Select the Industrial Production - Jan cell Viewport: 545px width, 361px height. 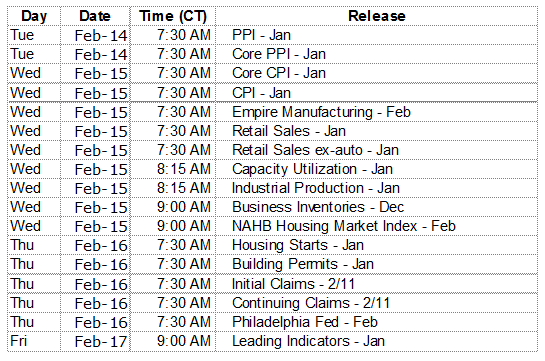tap(376, 188)
